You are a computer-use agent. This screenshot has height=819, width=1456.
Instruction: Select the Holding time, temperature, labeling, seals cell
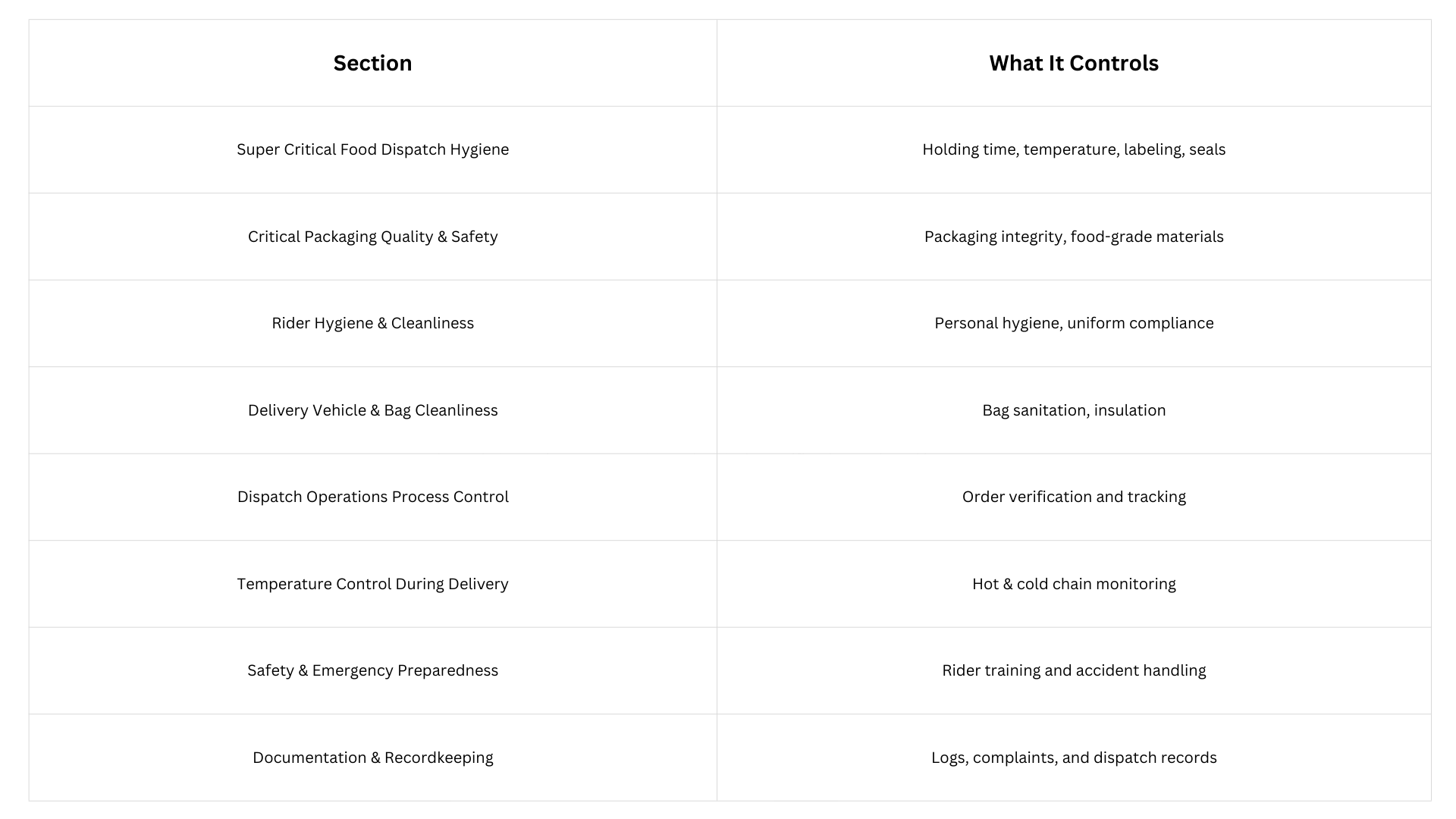point(1073,149)
